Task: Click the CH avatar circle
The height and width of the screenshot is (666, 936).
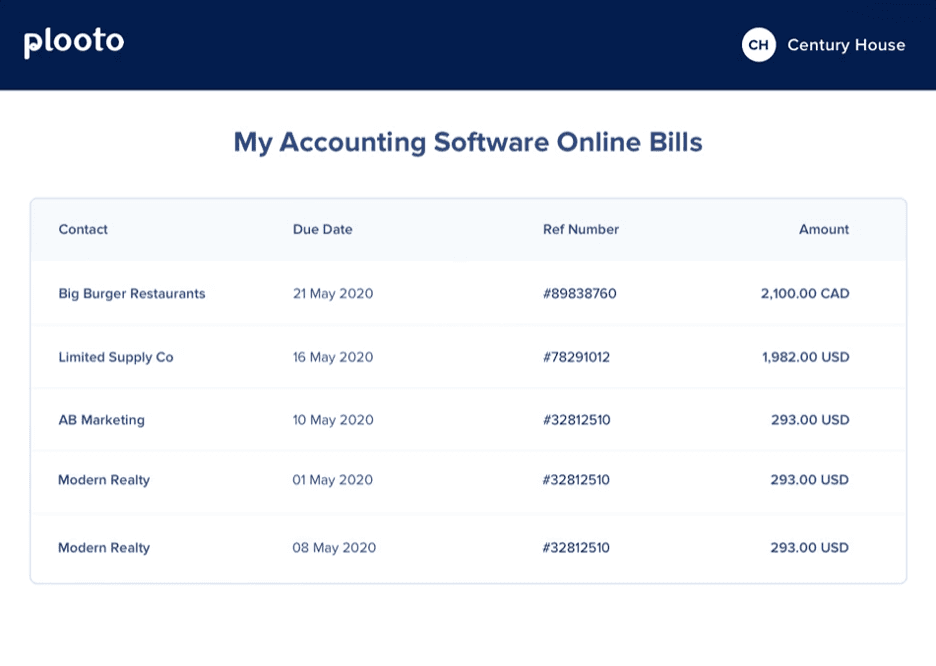Action: pyautogui.click(x=758, y=45)
